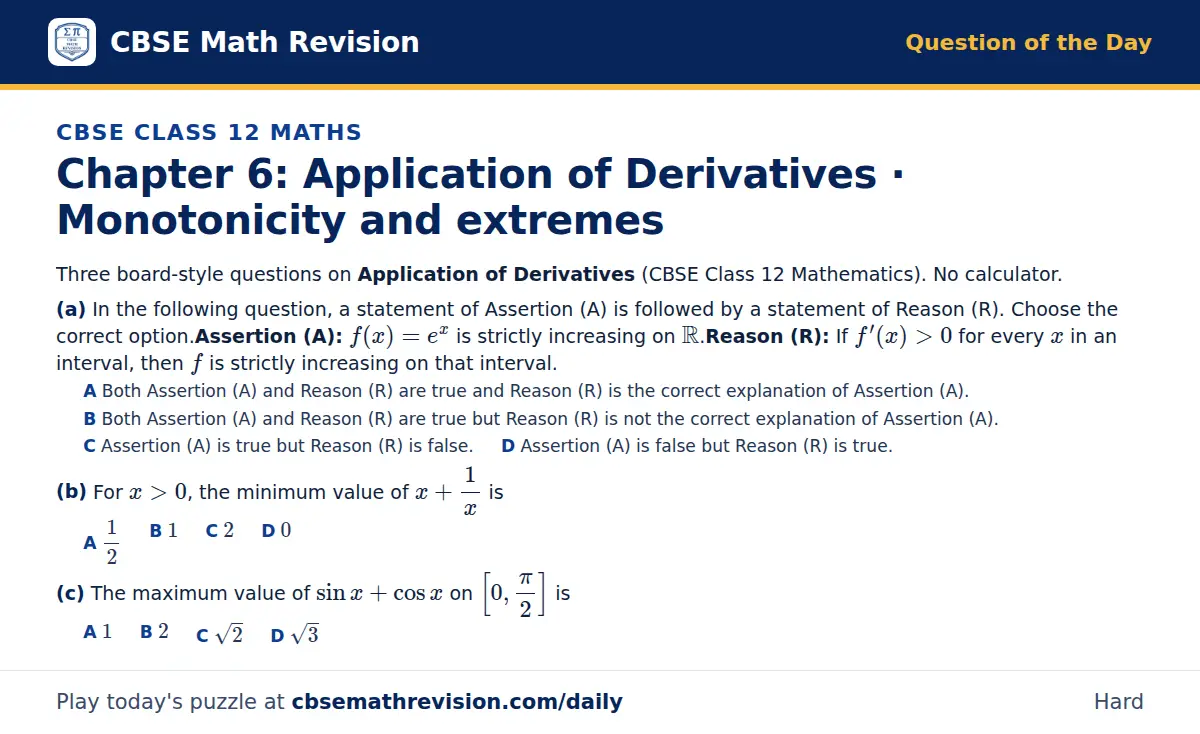1200x734 pixels.
Task: Click the Chapter 6 Application of Derivatives heading
Action: (x=480, y=197)
